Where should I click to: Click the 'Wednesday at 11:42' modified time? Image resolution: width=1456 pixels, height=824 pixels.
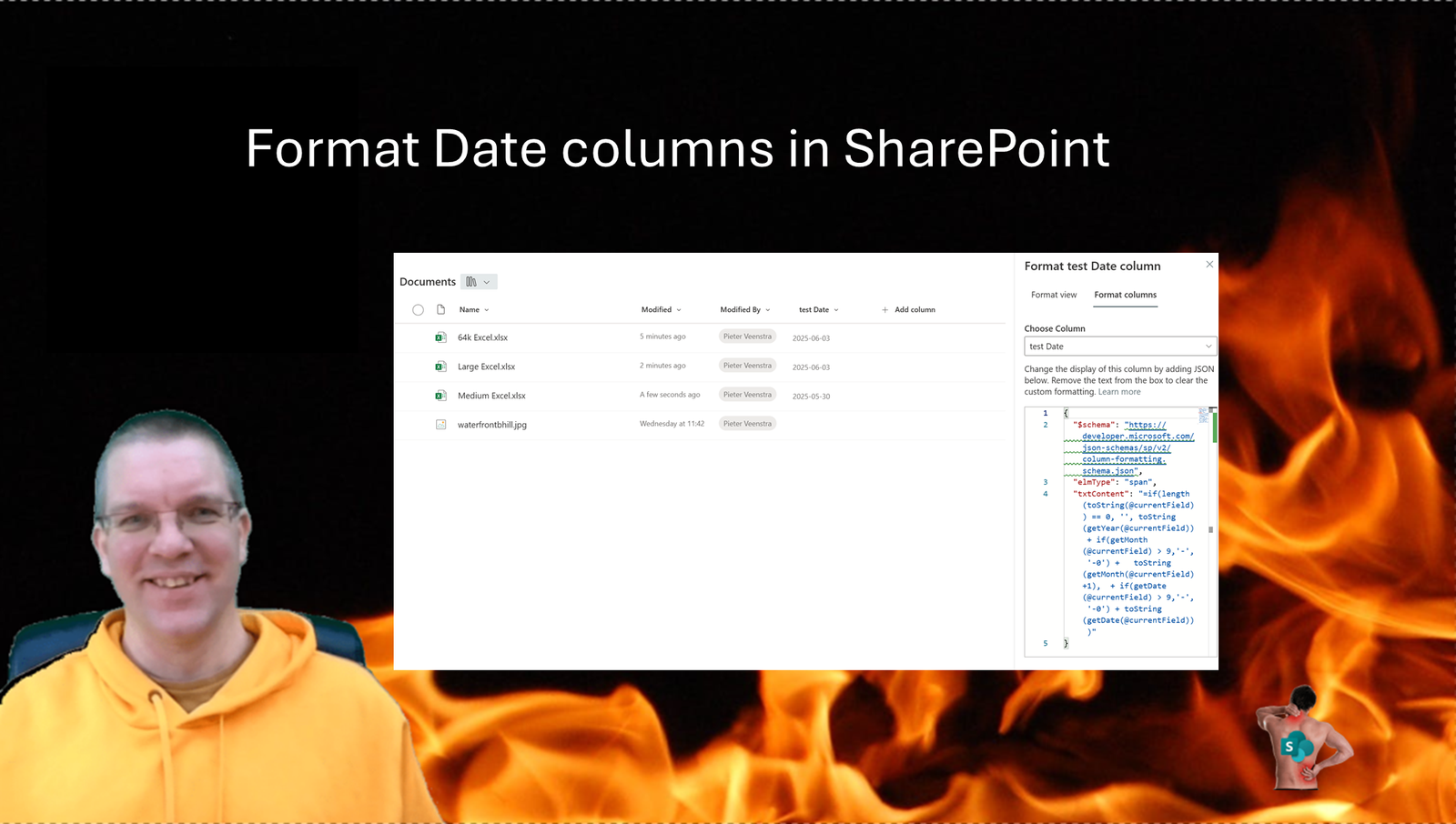(x=672, y=424)
